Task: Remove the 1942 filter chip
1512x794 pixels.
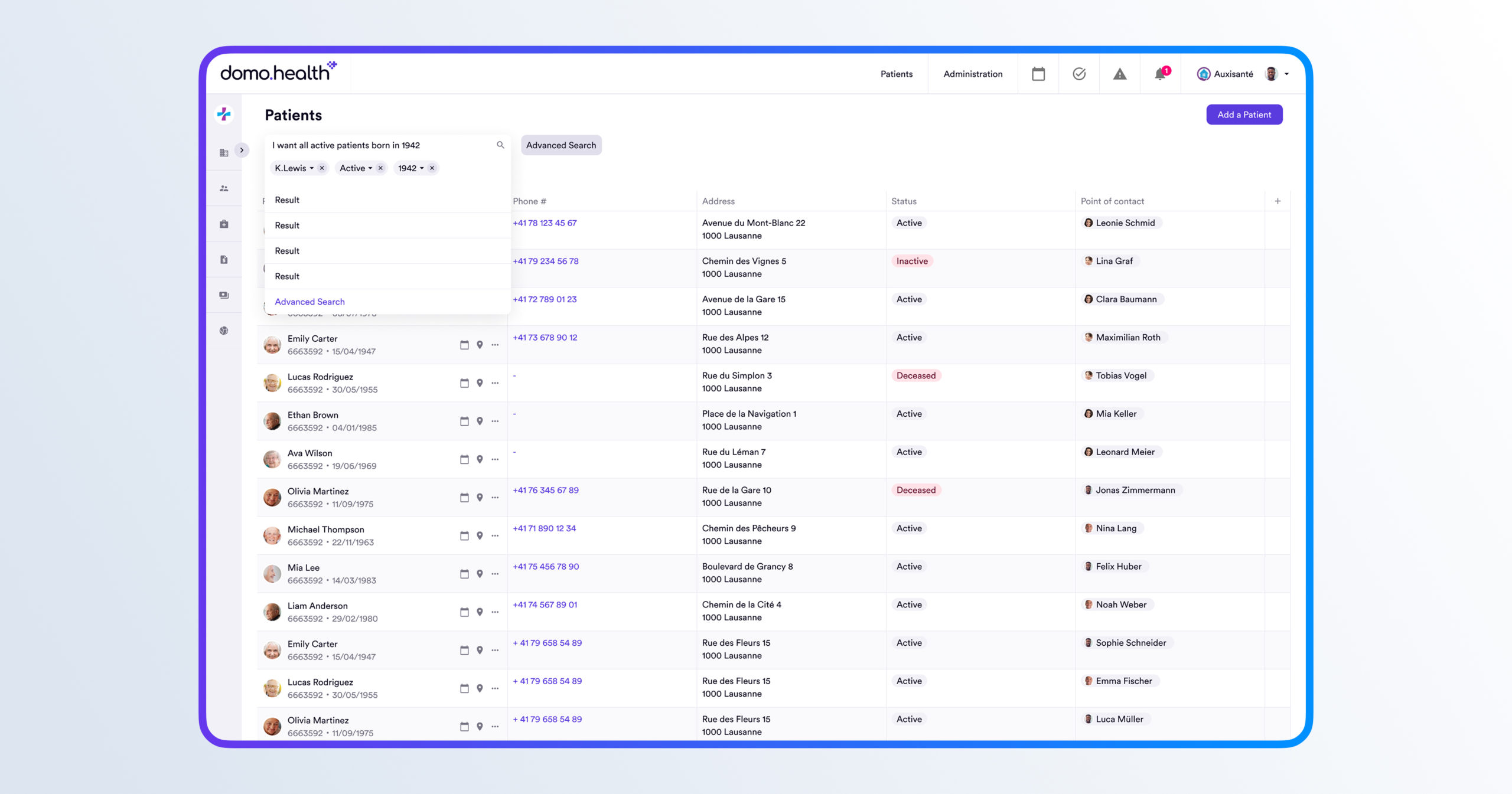Action: [x=432, y=168]
